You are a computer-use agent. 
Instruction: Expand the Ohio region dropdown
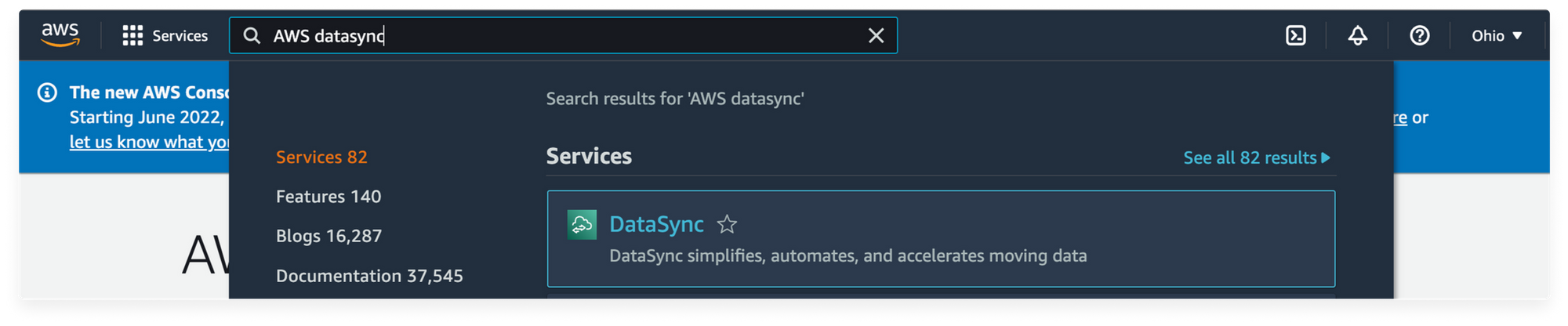pyautogui.click(x=1497, y=35)
